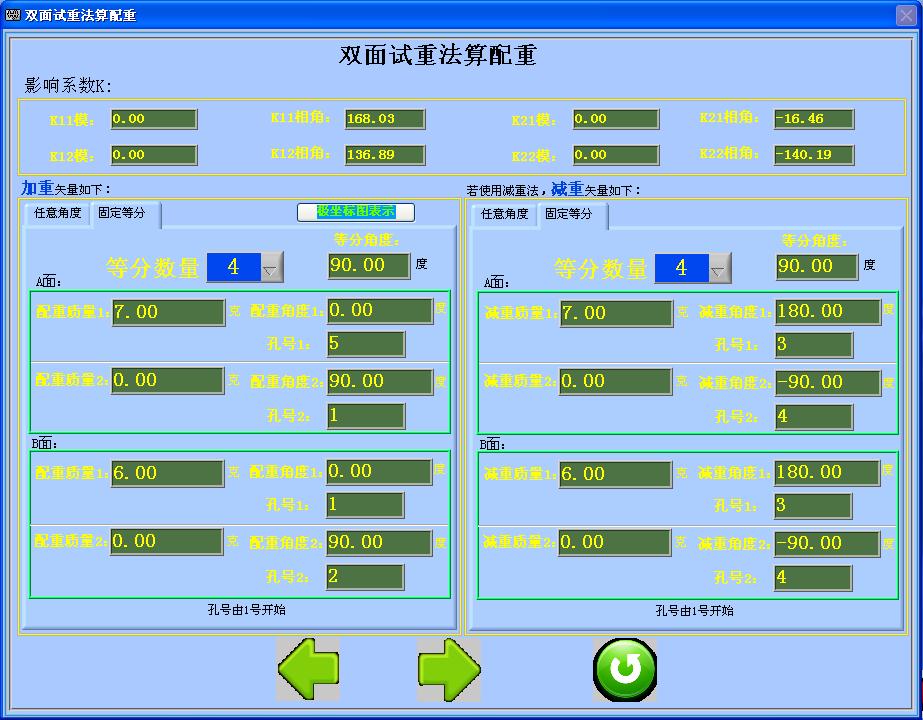This screenshot has width=923, height=720.
Task: Click 等分角度 field in 加重 panel
Action: click(x=368, y=265)
